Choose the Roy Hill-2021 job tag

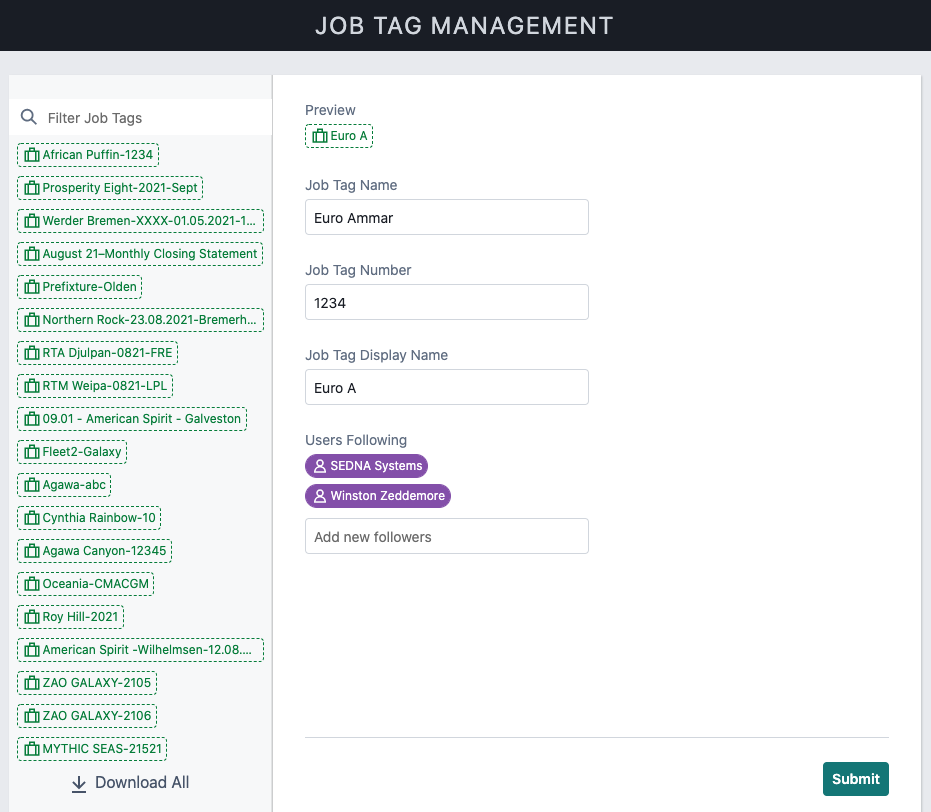pos(71,617)
